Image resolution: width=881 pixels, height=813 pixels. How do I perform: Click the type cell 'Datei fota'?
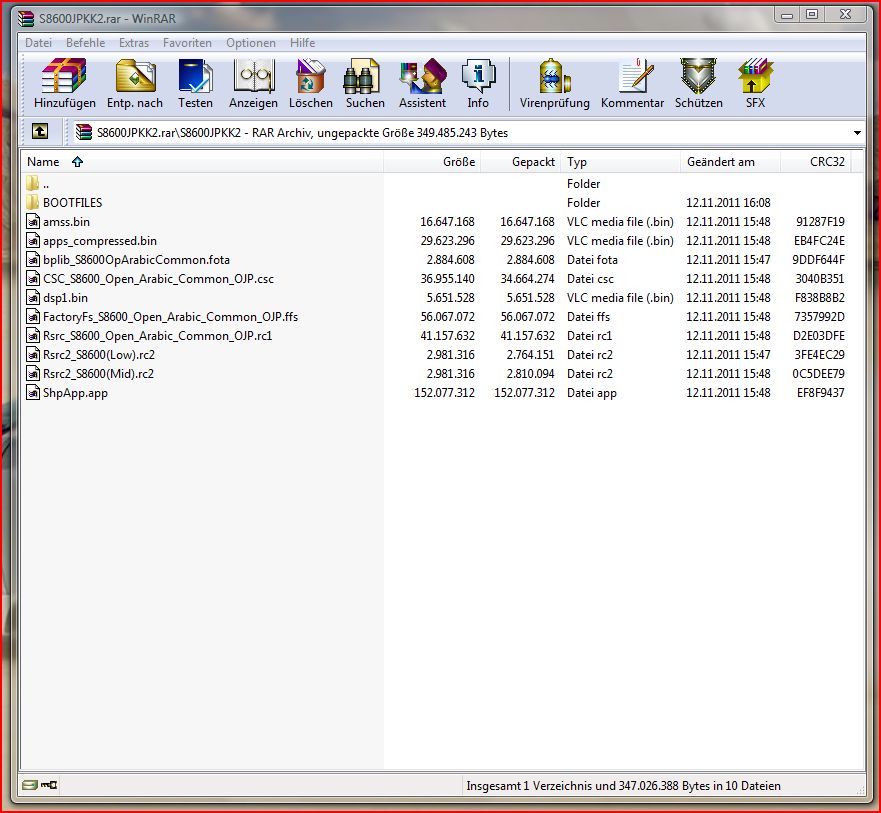592,260
